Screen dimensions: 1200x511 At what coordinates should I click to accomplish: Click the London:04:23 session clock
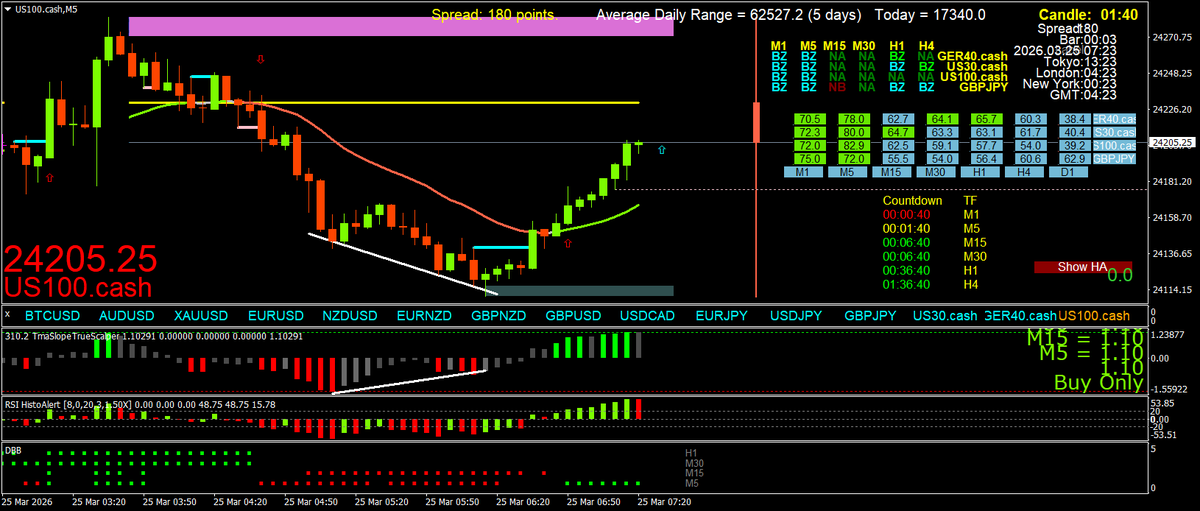point(1077,73)
